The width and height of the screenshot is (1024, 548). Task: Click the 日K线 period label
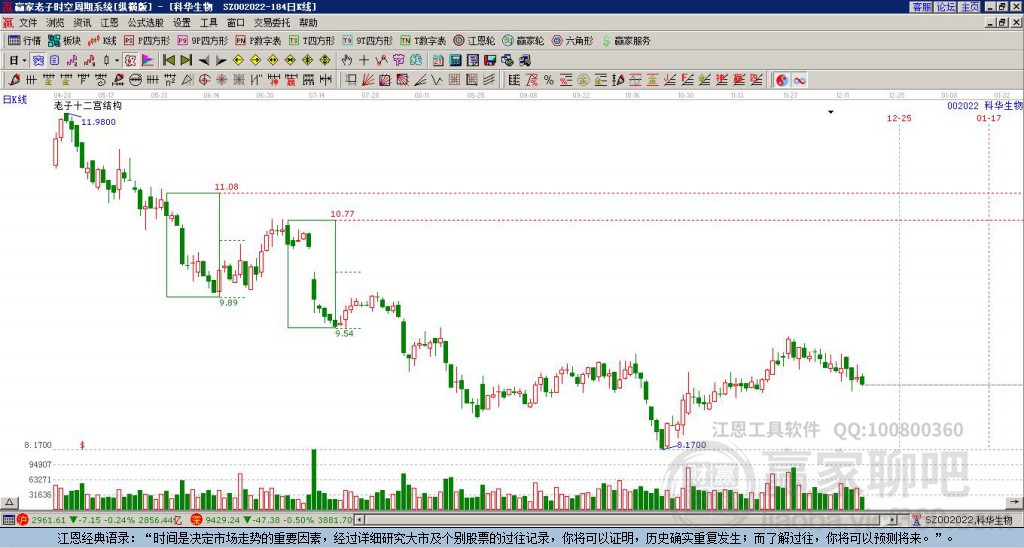(15, 100)
